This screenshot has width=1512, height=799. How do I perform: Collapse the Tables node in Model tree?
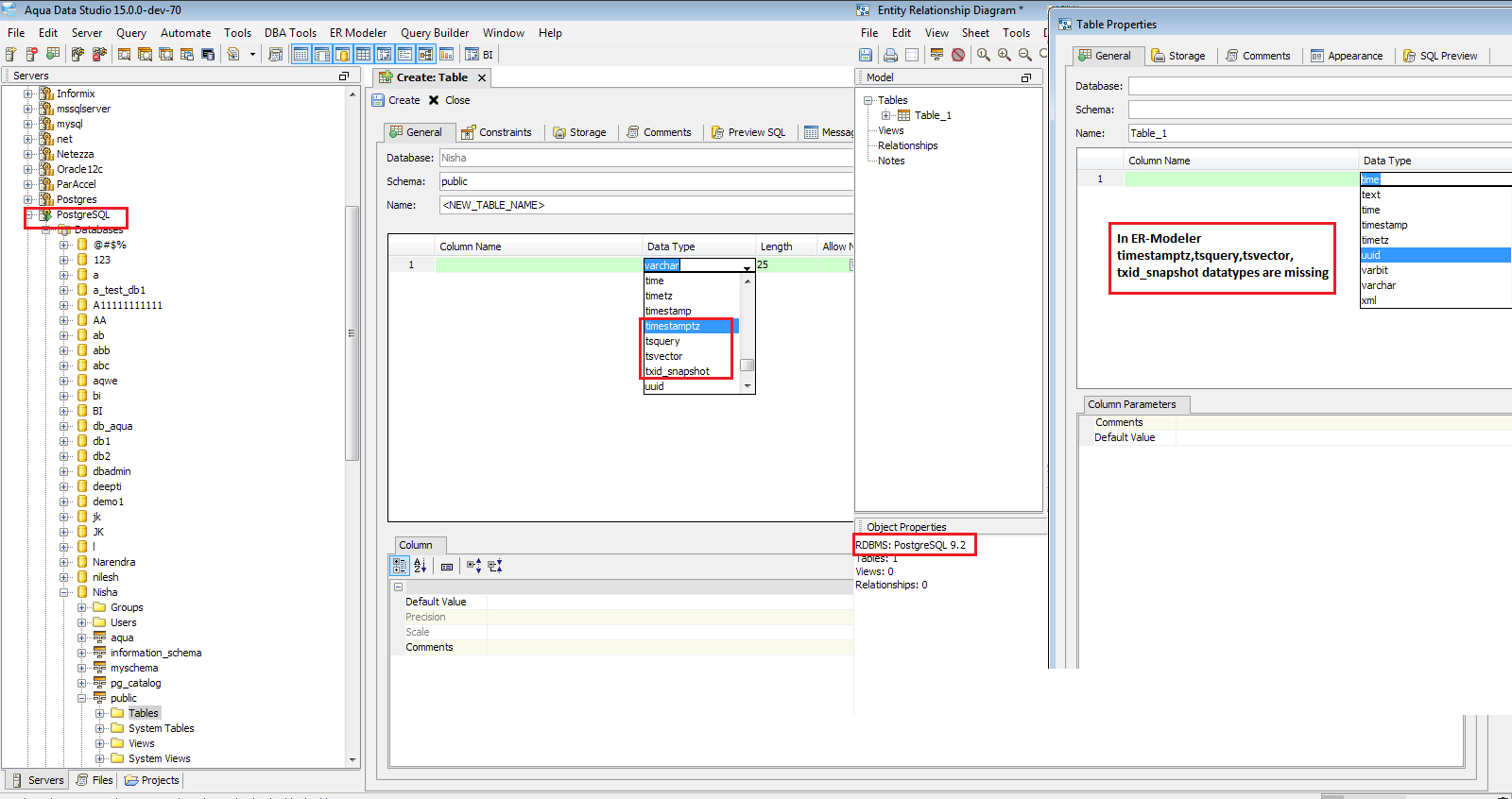[868, 100]
